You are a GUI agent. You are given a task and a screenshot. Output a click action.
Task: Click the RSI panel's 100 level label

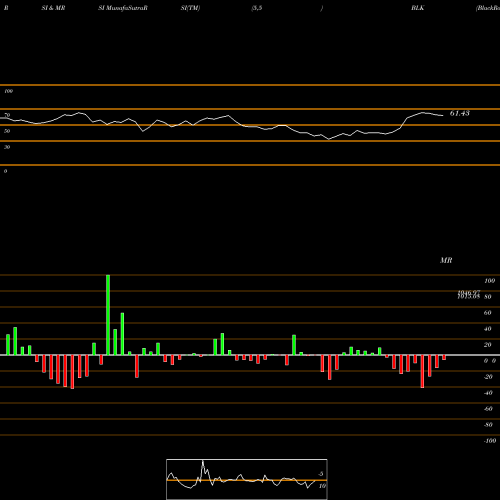[8, 91]
